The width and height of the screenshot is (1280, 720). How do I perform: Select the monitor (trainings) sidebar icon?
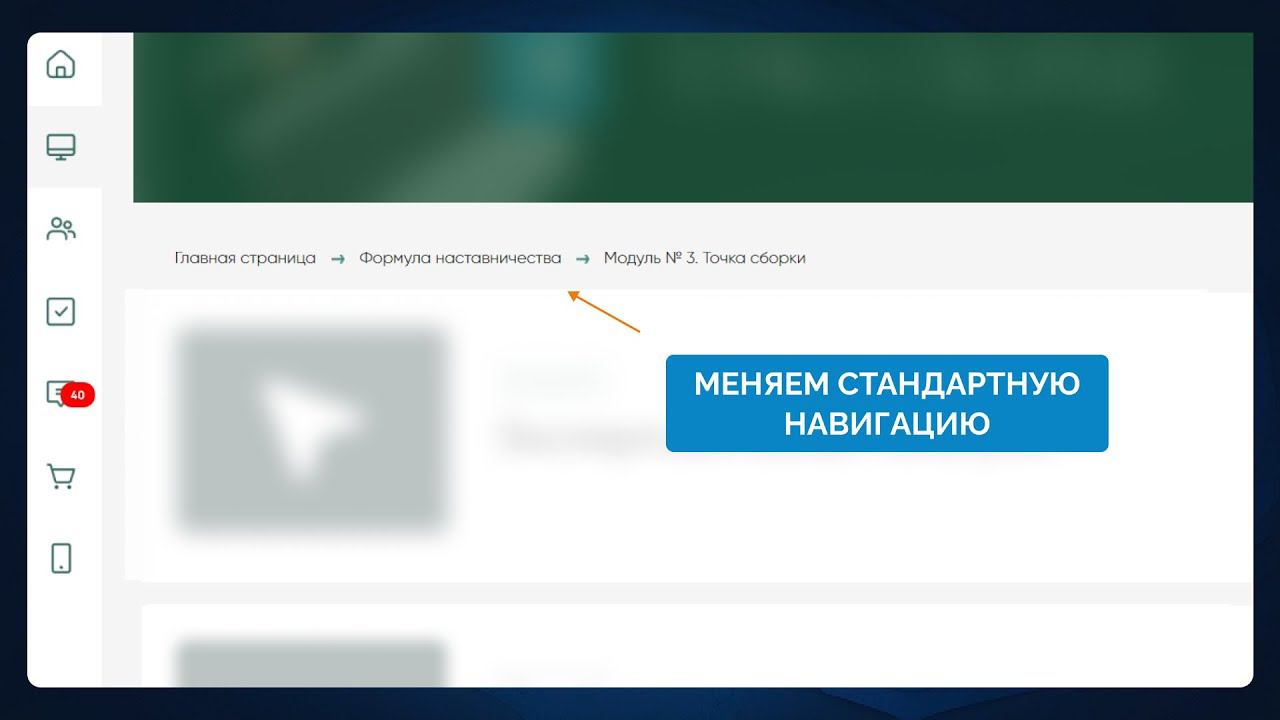(61, 147)
